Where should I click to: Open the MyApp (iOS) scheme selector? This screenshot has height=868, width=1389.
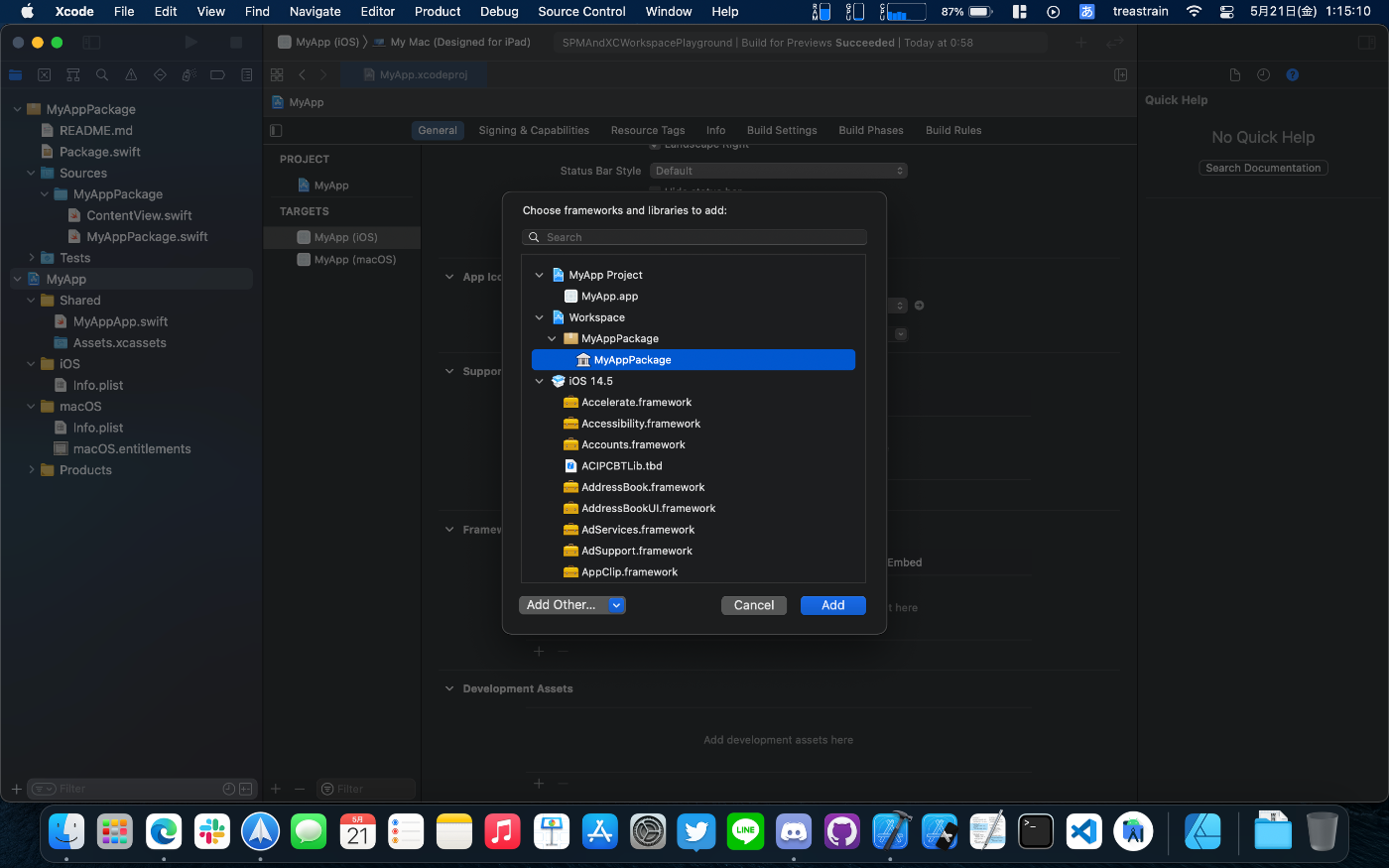[x=318, y=43]
